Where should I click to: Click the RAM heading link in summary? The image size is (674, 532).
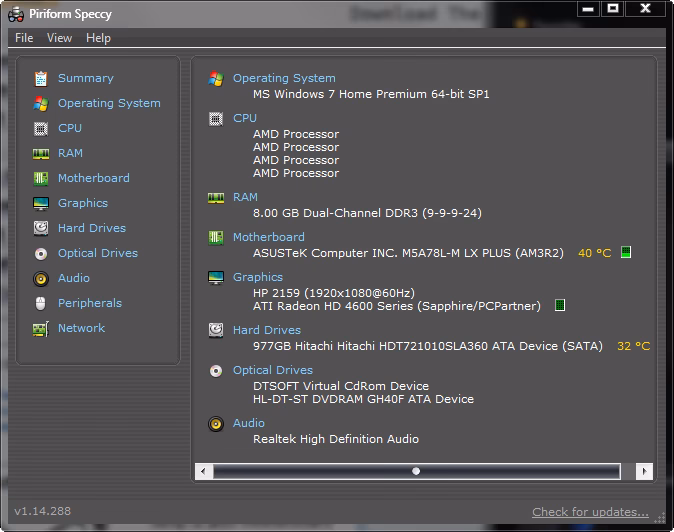pyautogui.click(x=245, y=197)
